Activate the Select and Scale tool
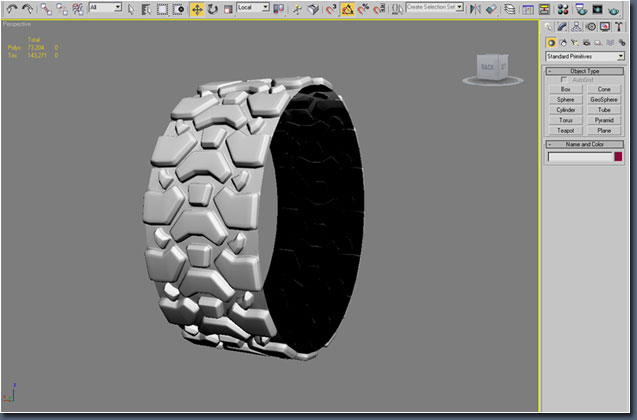 228,9
